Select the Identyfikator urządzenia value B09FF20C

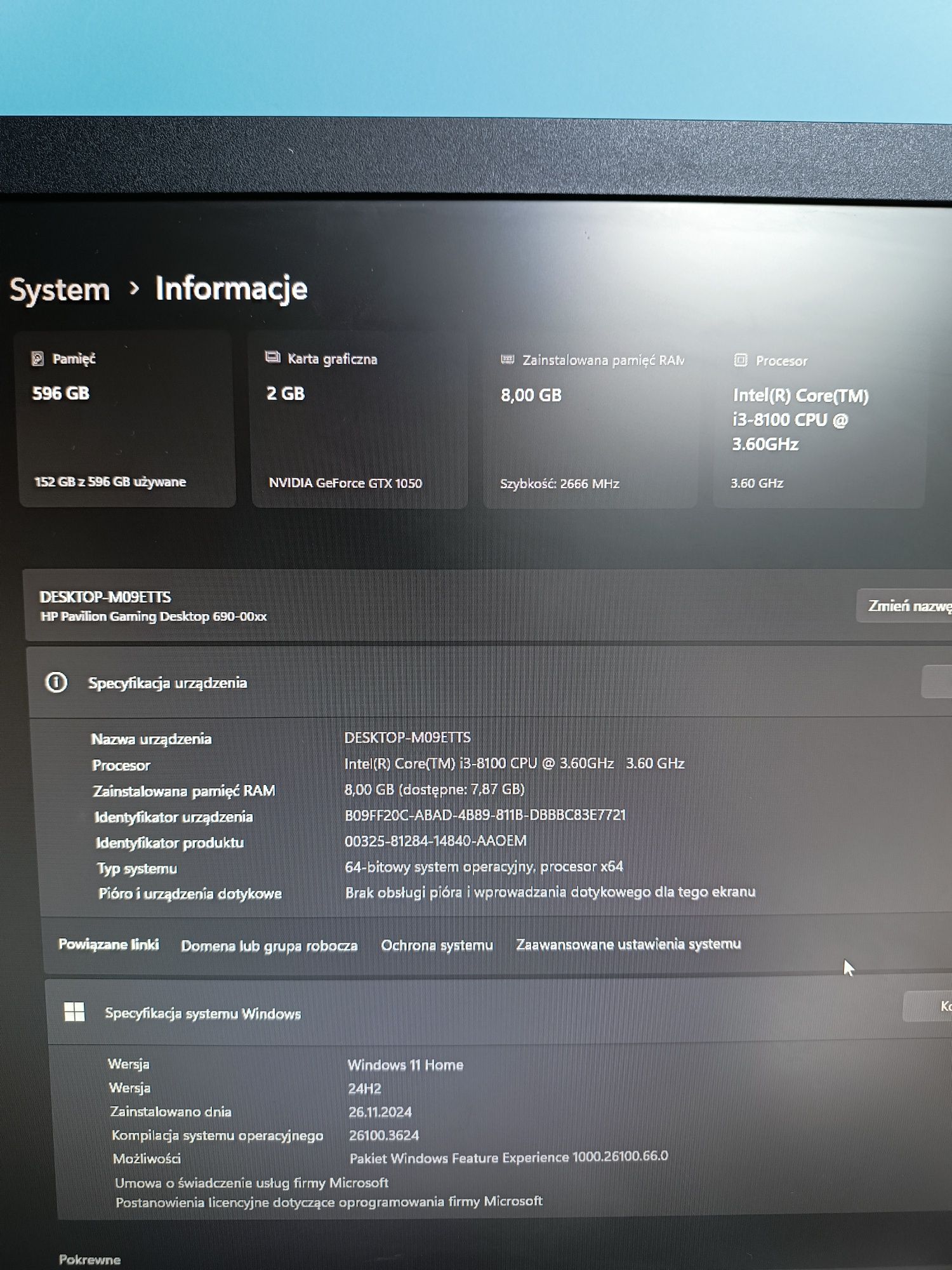pyautogui.click(x=485, y=815)
